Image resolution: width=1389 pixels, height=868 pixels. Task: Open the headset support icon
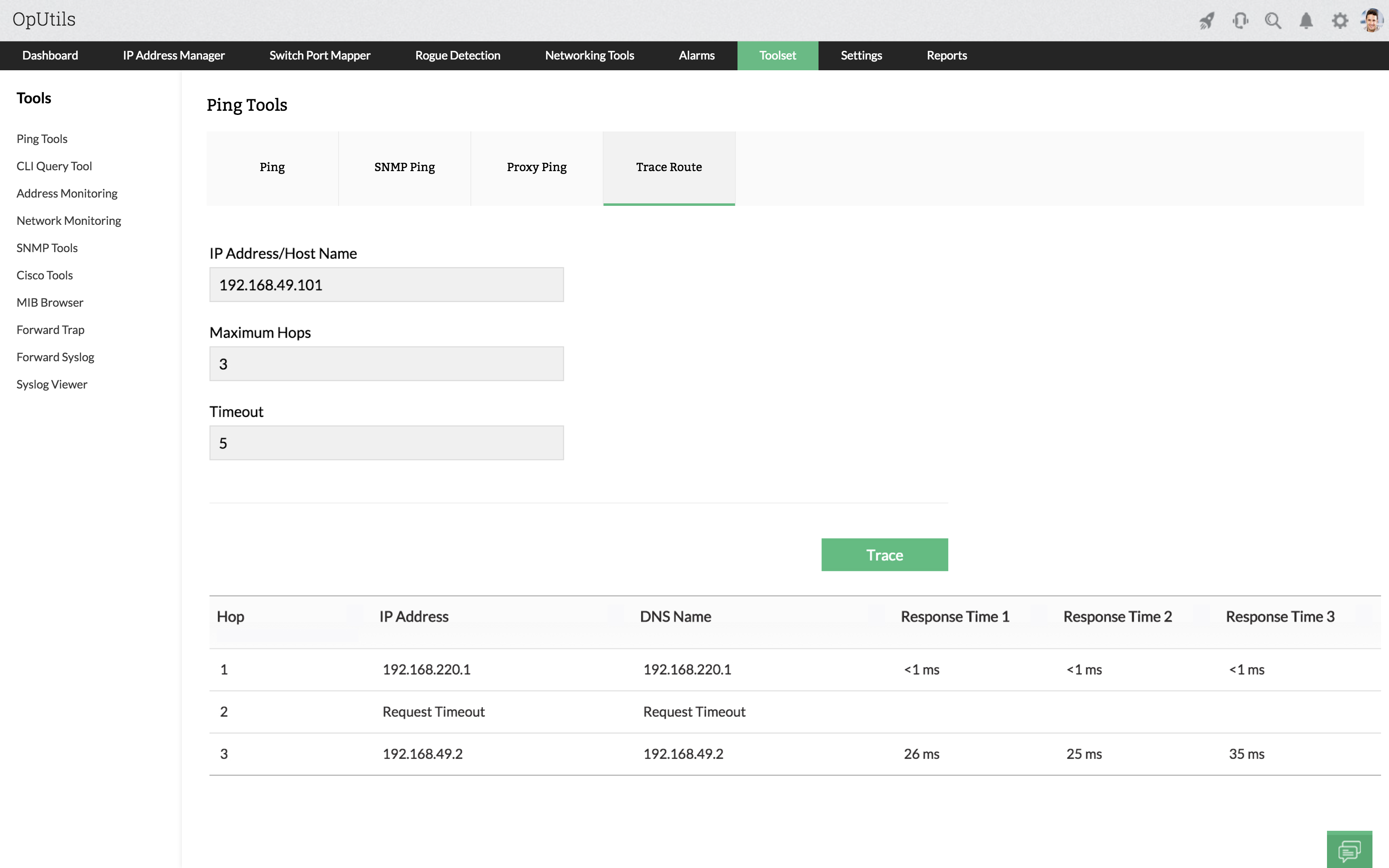tap(1240, 21)
